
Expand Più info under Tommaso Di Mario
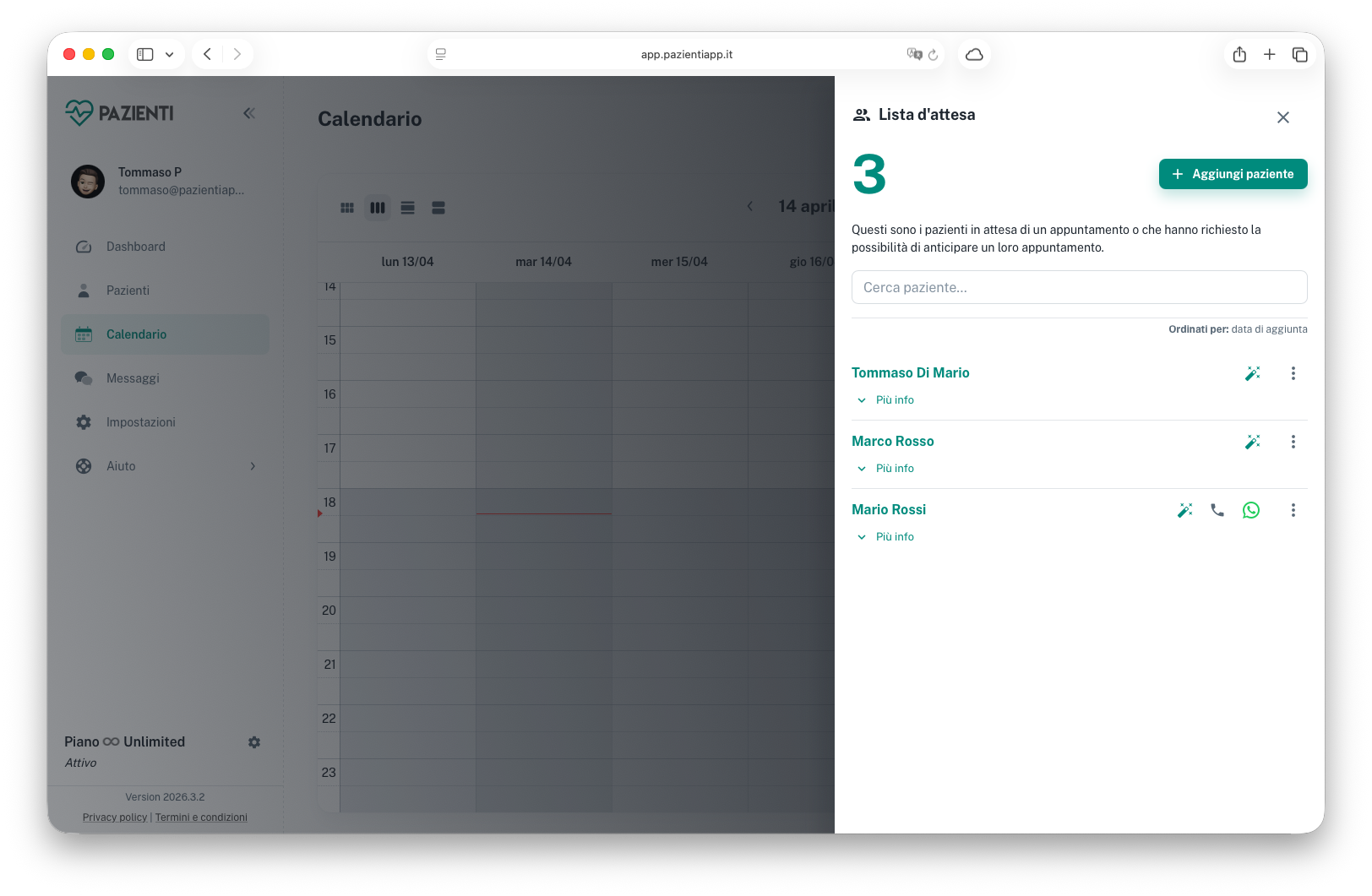coord(885,400)
